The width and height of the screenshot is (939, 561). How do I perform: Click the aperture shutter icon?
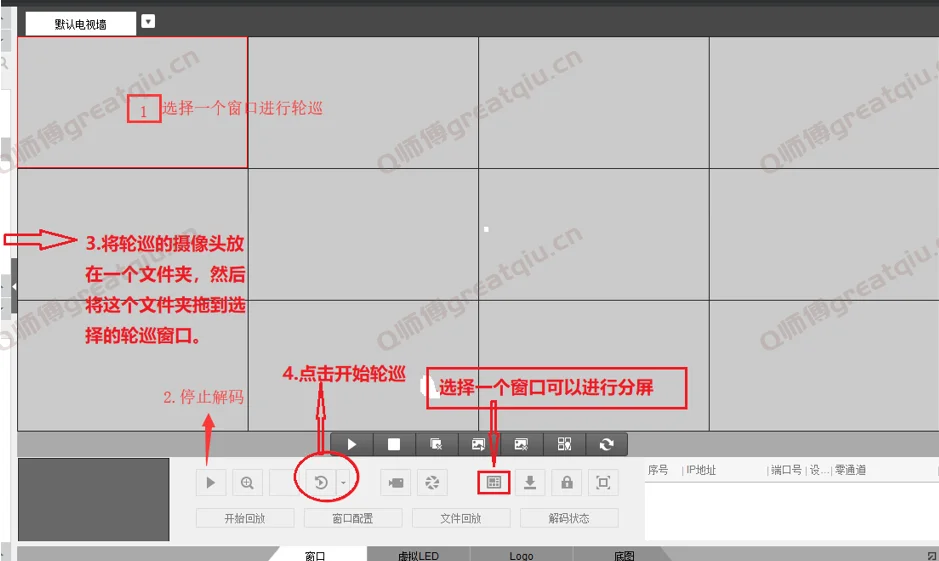(x=432, y=483)
